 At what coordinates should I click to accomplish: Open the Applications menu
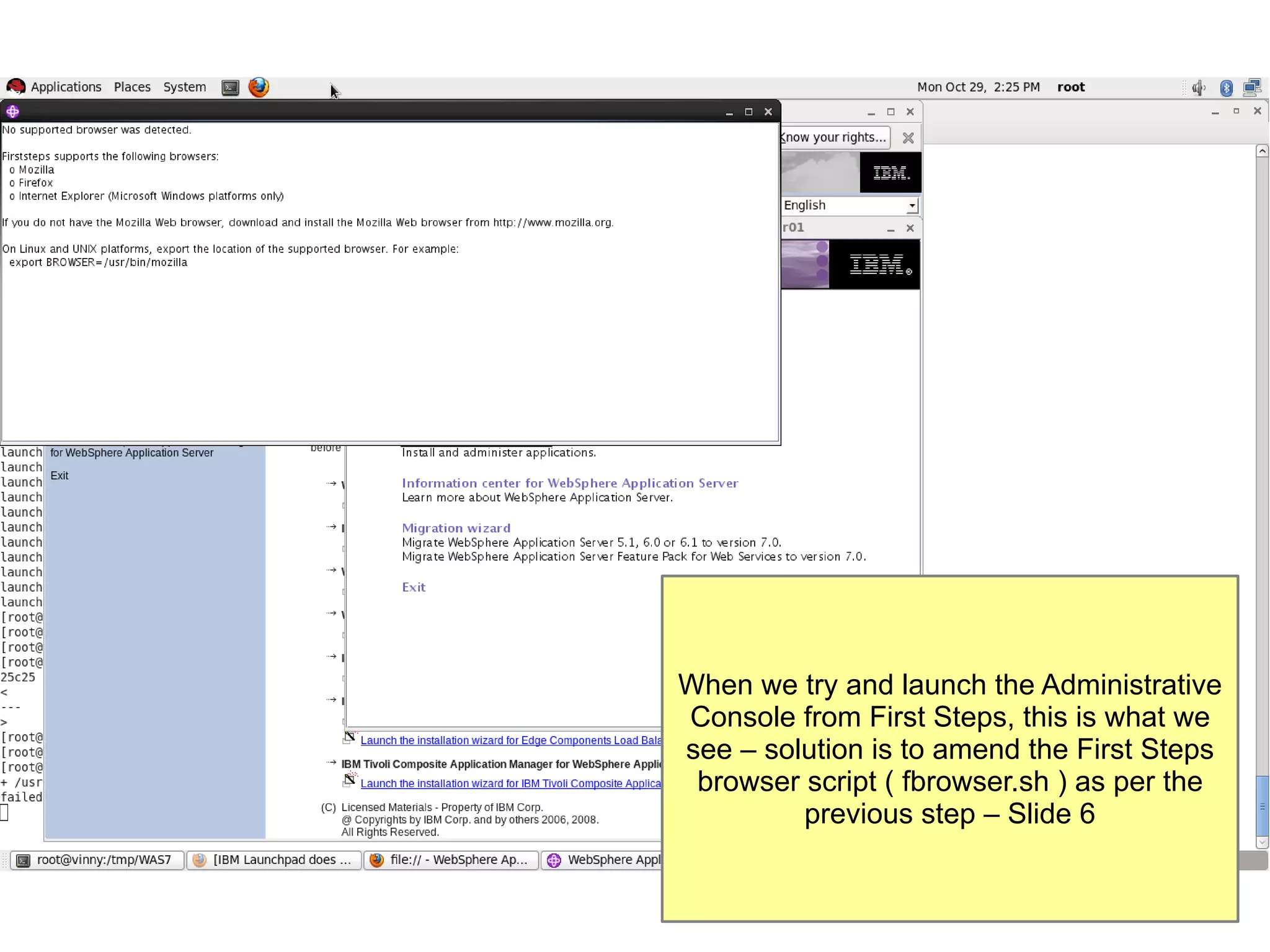click(66, 87)
